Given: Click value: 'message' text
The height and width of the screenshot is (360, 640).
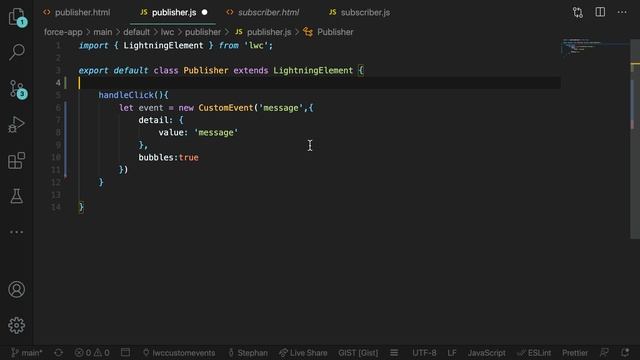Looking at the screenshot, I should 198,133.
